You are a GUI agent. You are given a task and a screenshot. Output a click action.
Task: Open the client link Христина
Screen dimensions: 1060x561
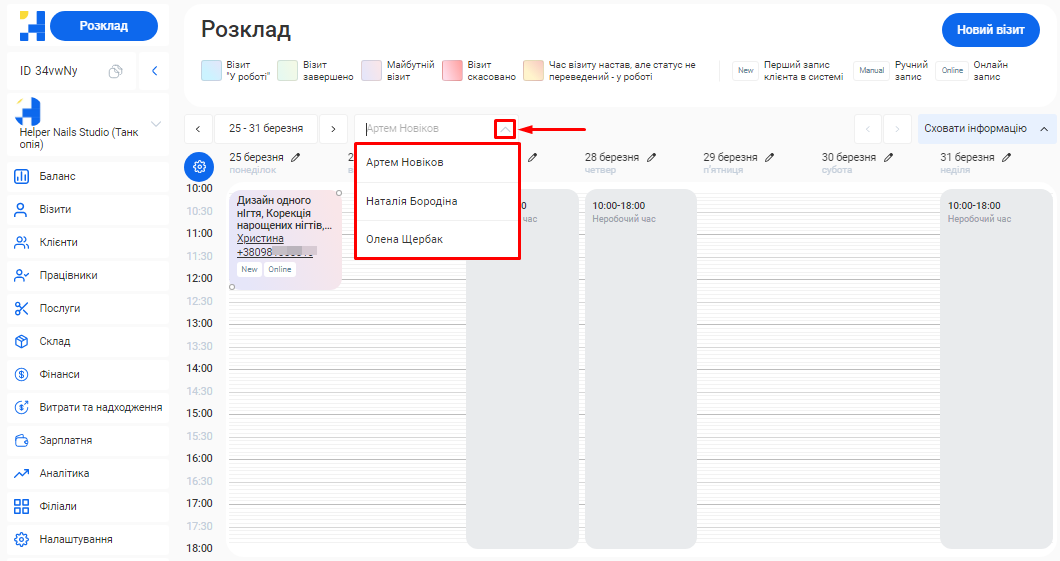(x=260, y=238)
